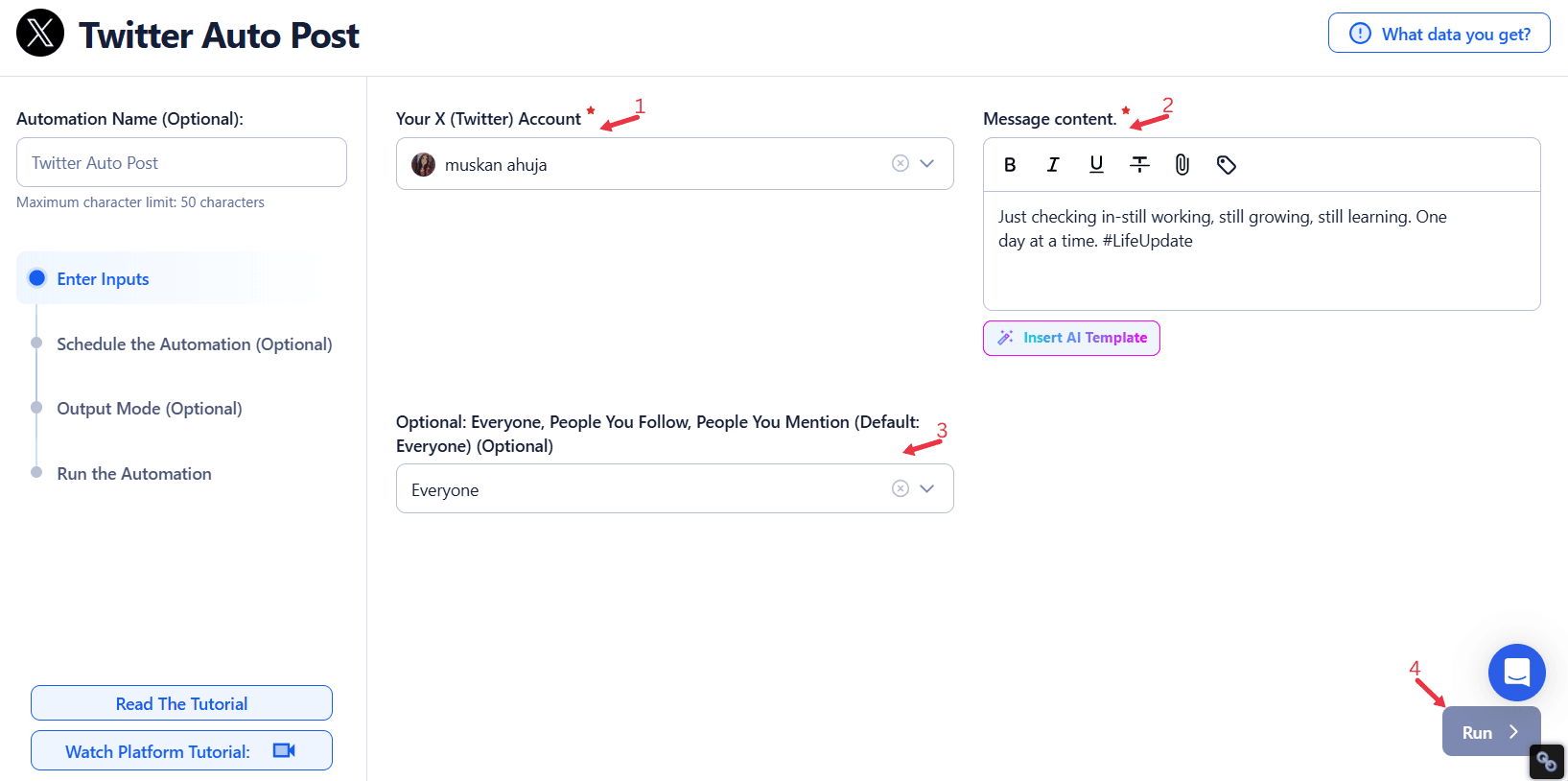Screen dimensions: 1568x781
Task: Toggle underline formatting in editor
Action: coord(1096,165)
